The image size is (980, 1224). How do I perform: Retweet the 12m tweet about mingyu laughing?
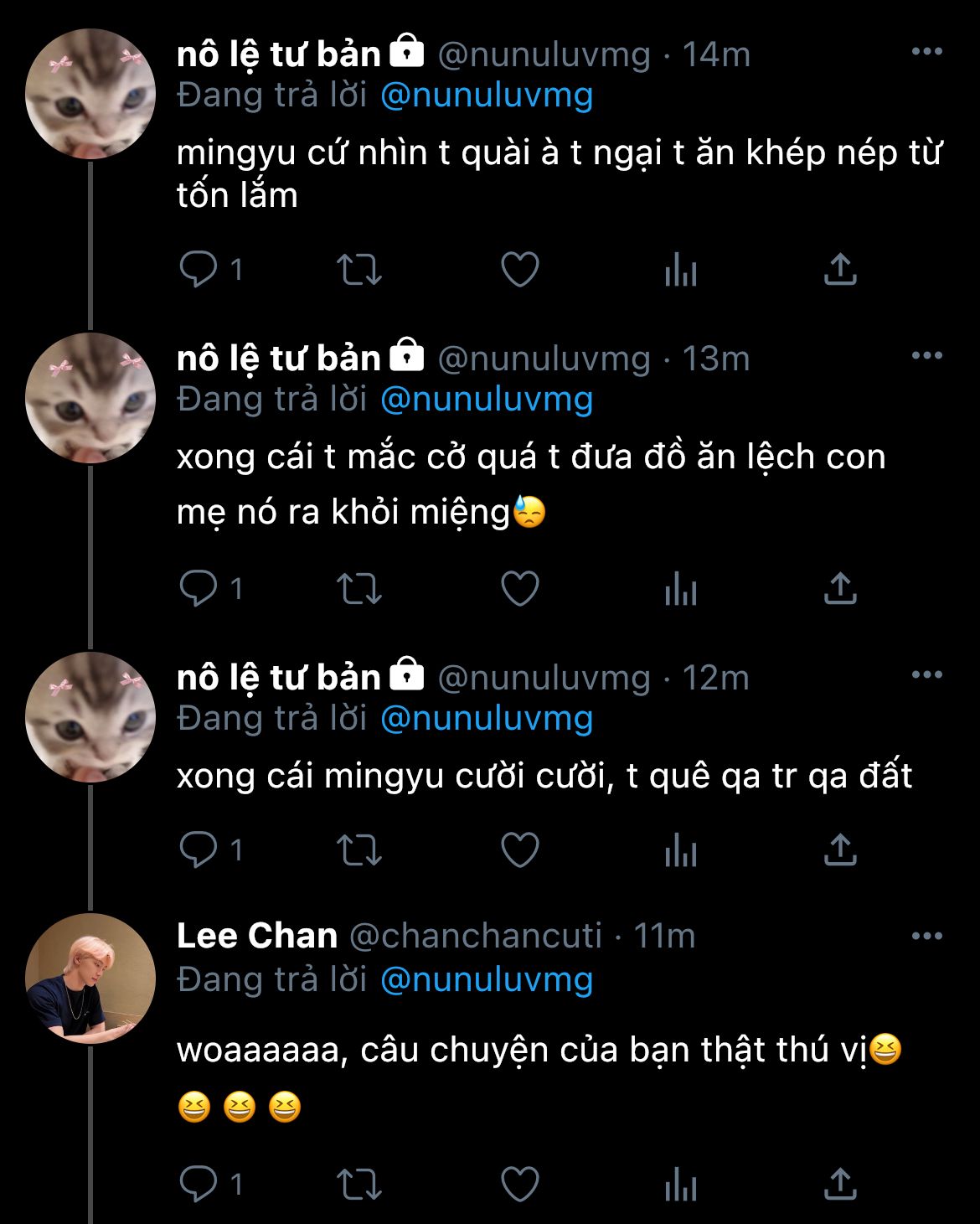click(x=358, y=850)
